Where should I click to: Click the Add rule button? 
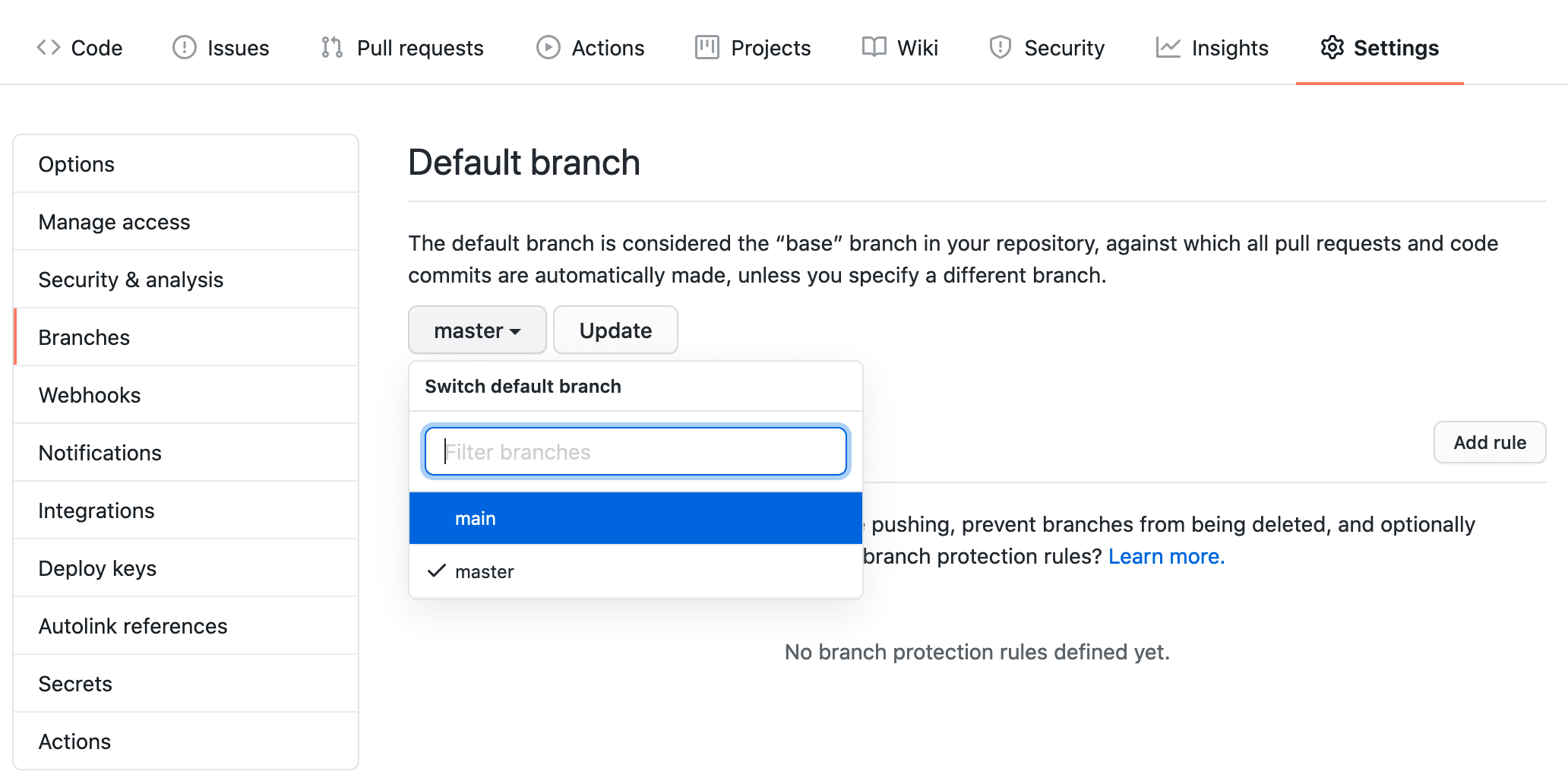click(x=1489, y=442)
